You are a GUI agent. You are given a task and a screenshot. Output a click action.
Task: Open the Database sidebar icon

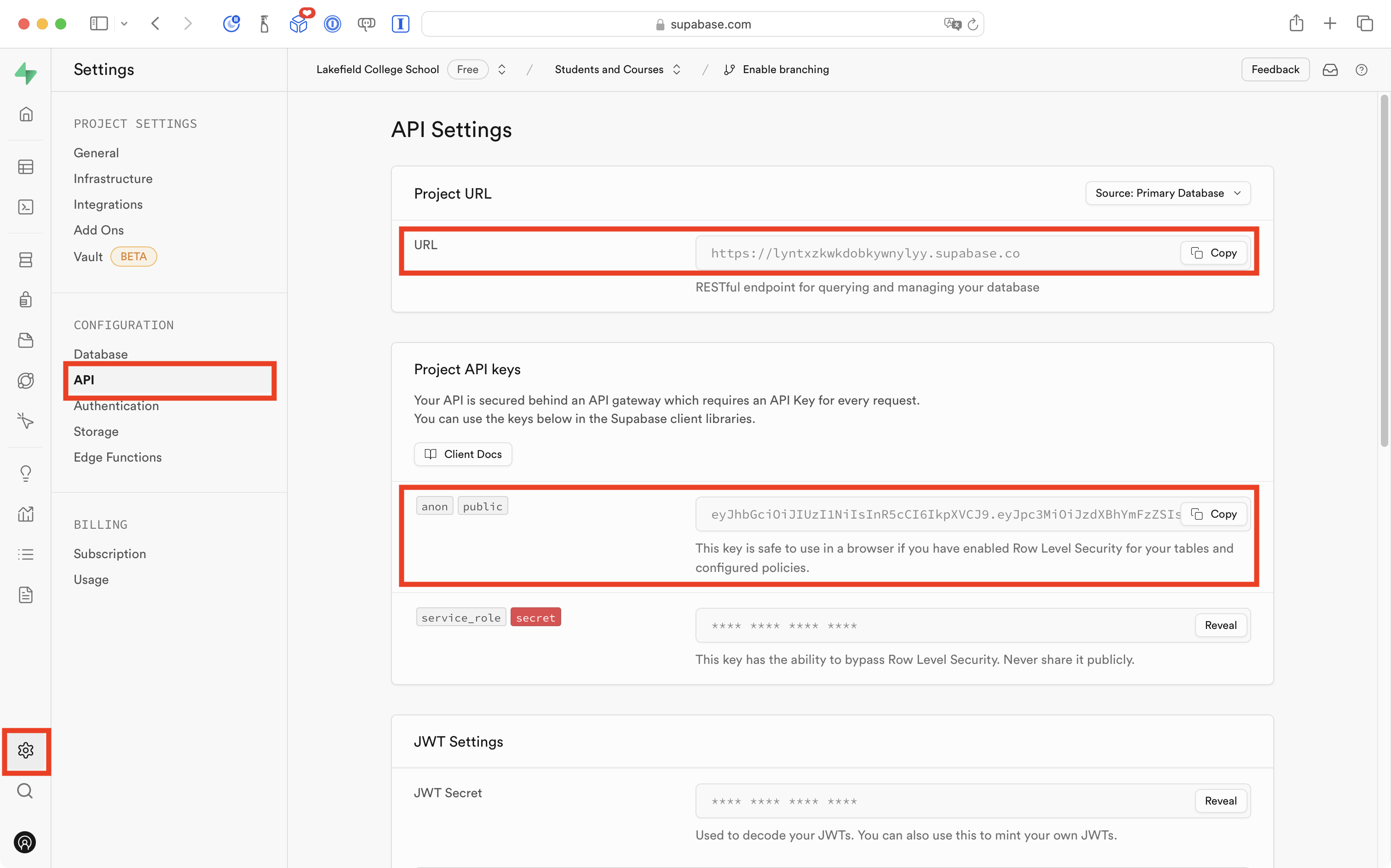click(x=26, y=259)
